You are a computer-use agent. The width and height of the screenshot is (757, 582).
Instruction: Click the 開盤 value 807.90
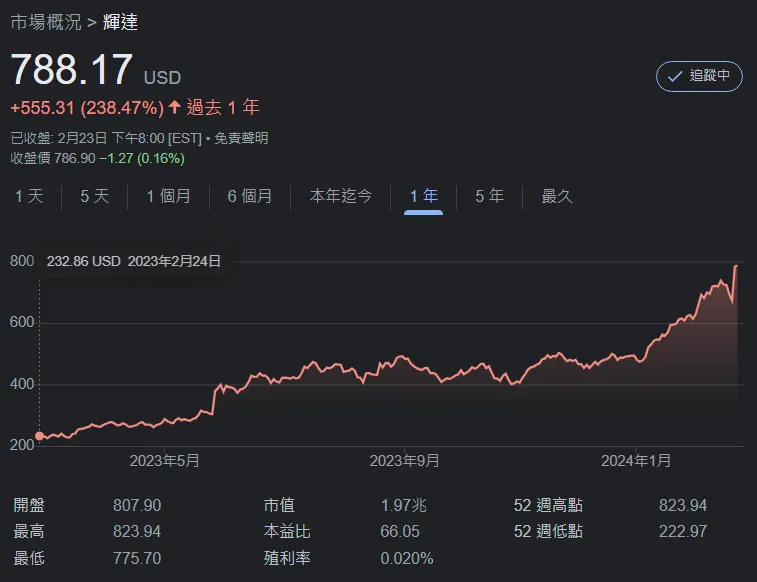click(x=137, y=505)
